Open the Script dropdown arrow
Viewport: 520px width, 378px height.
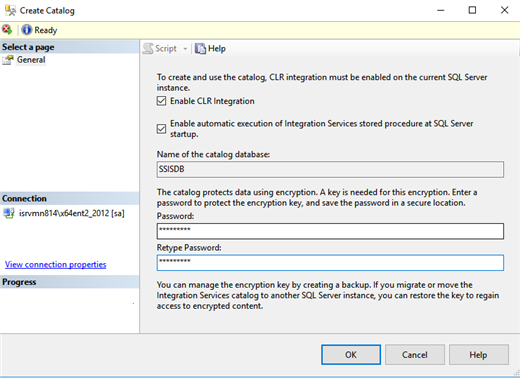click(185, 49)
